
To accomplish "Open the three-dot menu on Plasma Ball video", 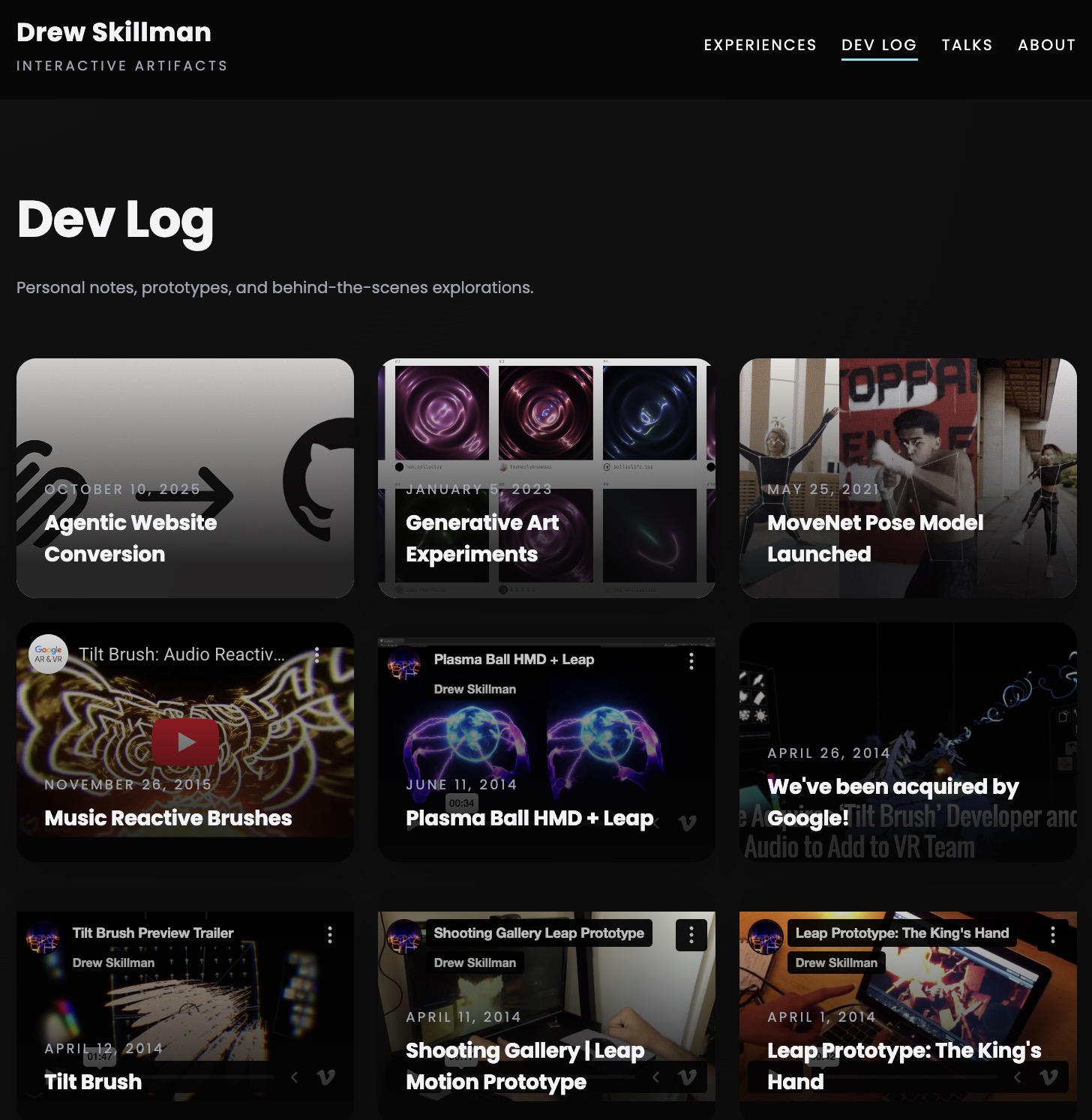I will (691, 660).
